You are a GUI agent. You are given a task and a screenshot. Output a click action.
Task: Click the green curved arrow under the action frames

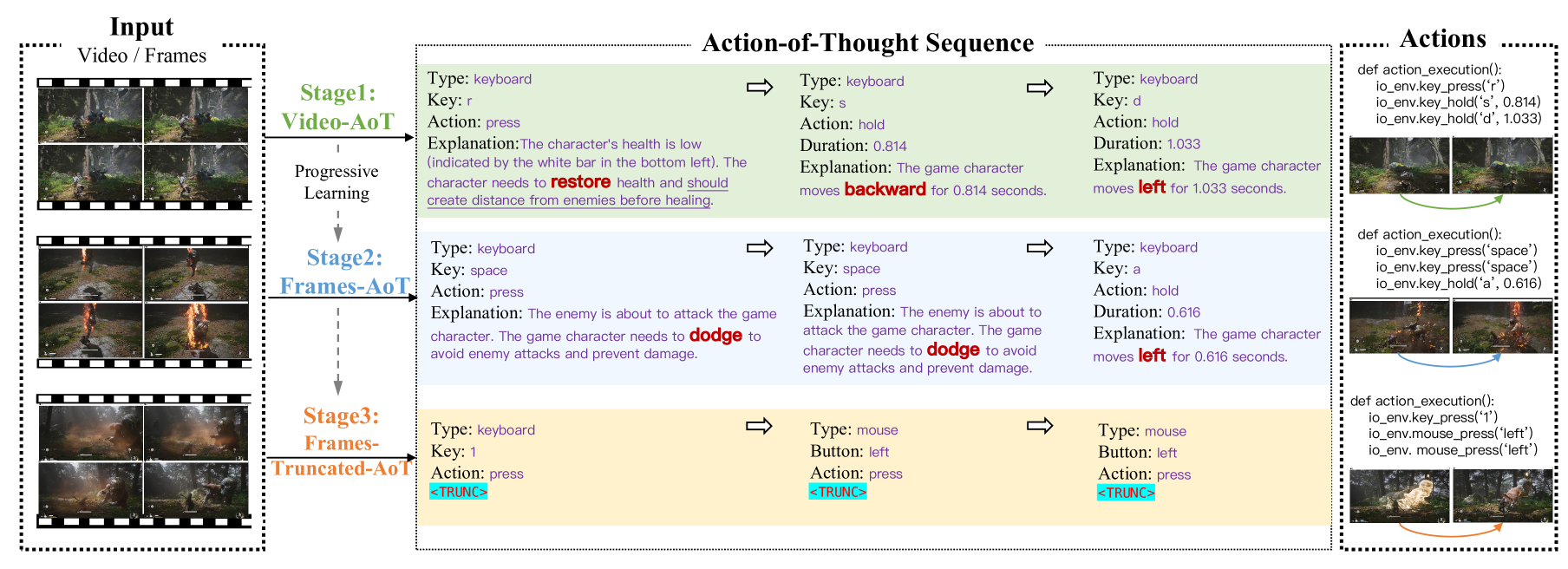pyautogui.click(x=1451, y=202)
